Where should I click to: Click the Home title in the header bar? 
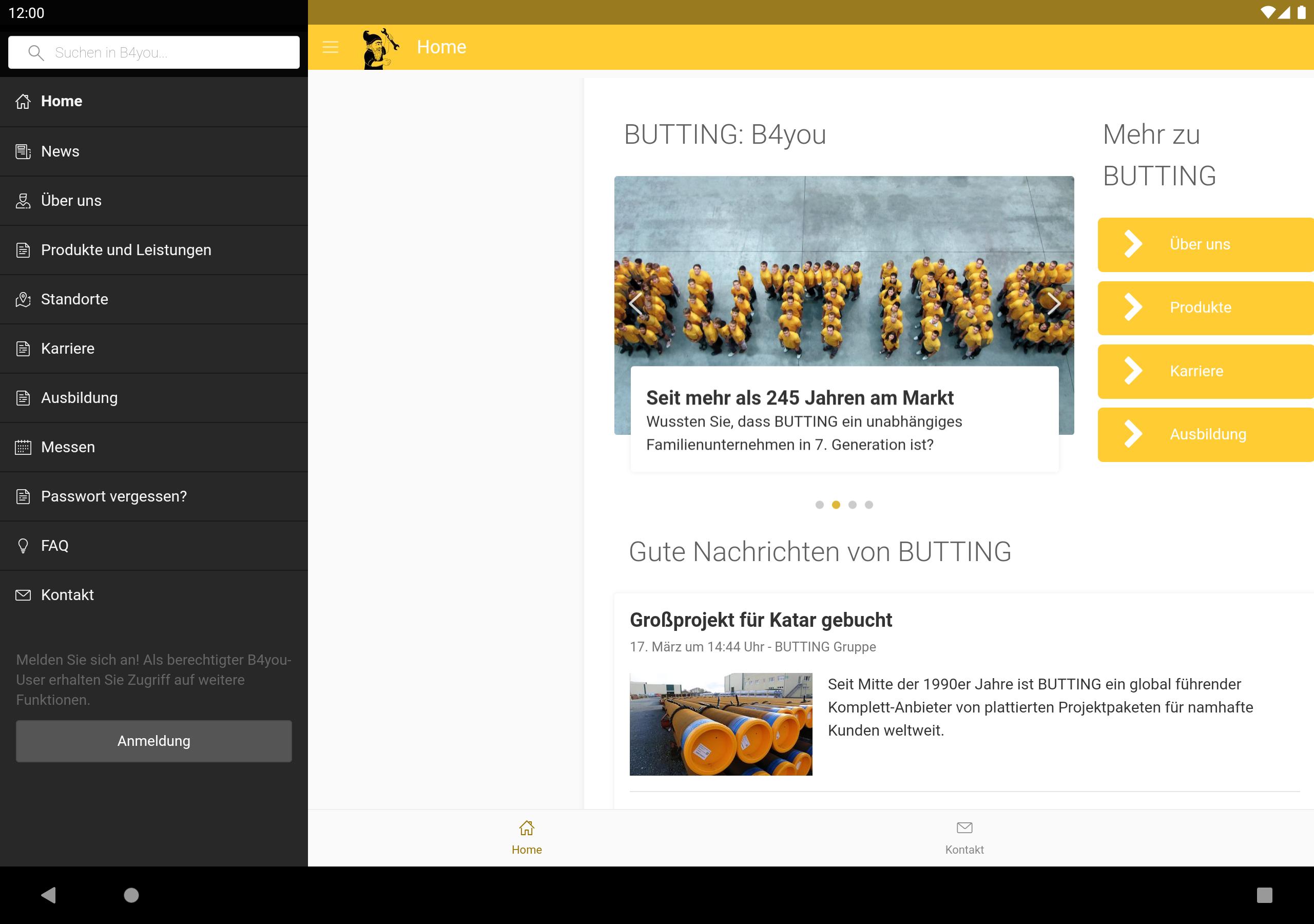pos(441,47)
